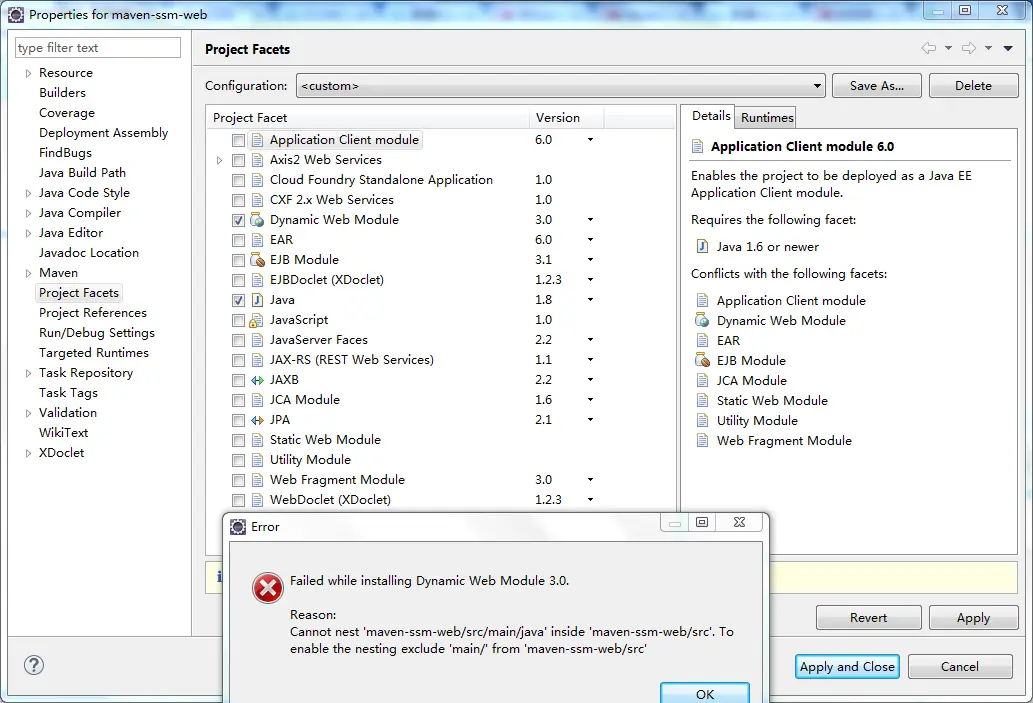Click the Apply and Close button

pyautogui.click(x=847, y=666)
